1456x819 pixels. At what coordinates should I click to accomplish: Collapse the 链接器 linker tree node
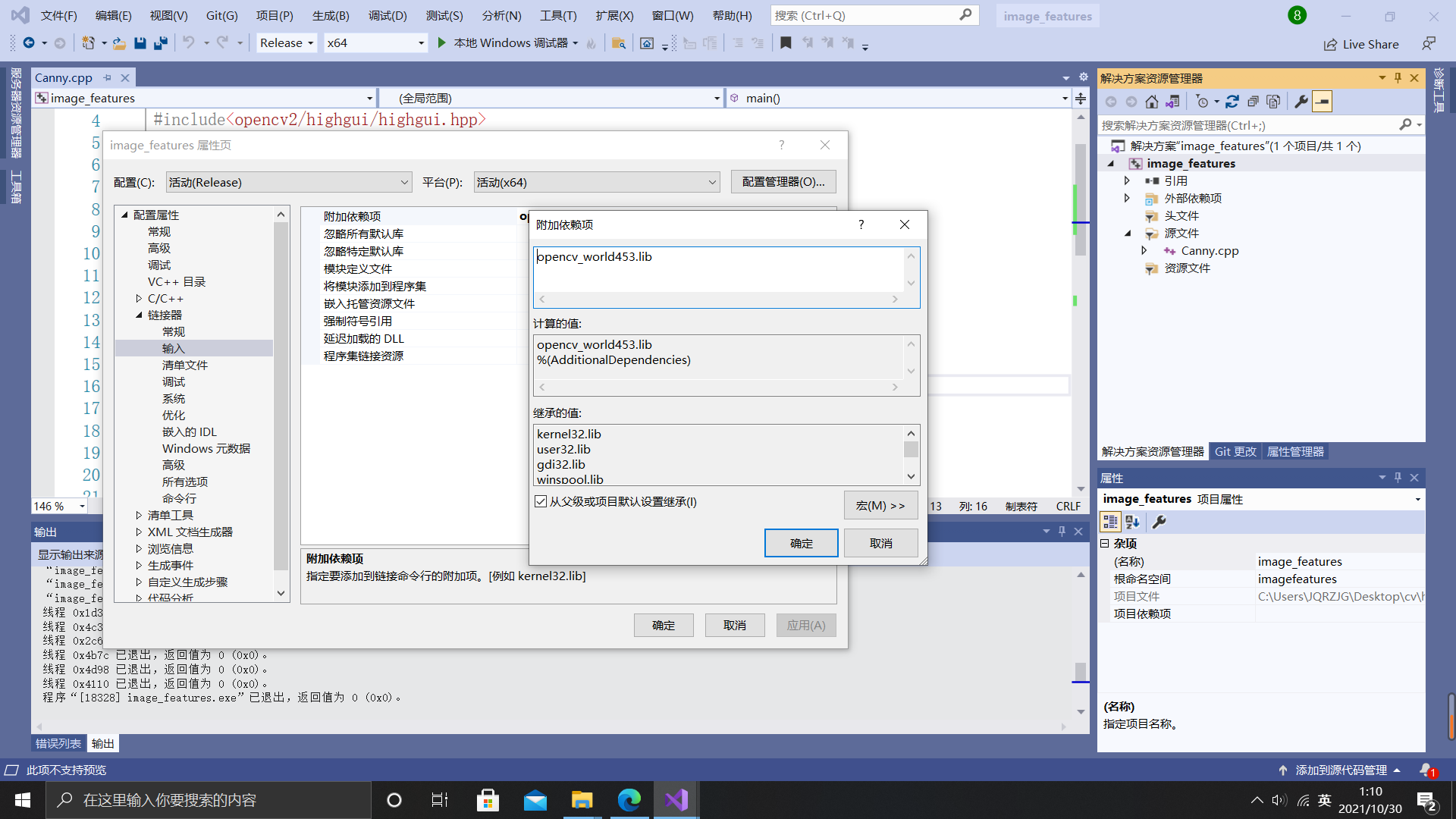tap(139, 315)
